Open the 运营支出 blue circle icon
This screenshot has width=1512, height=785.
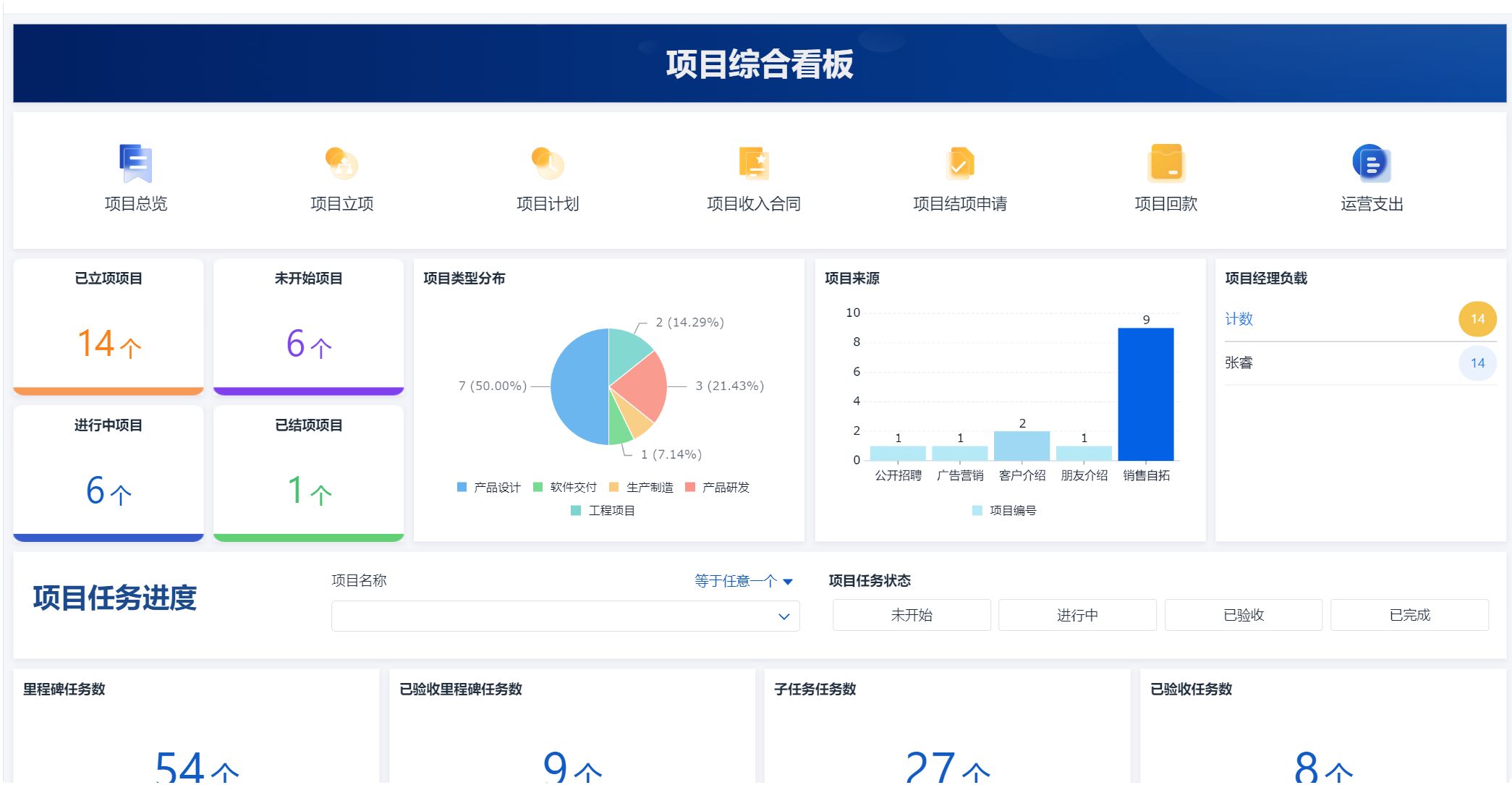tap(1372, 164)
